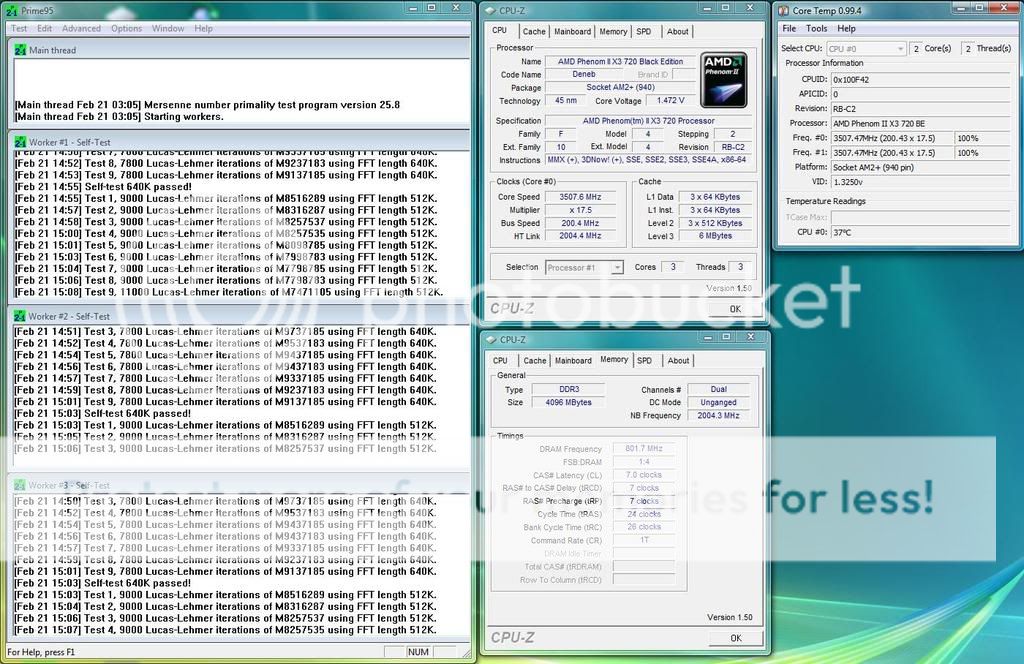Click the Core Speed 3507.6 MHz field
This screenshot has width=1024, height=664.
(x=580, y=197)
